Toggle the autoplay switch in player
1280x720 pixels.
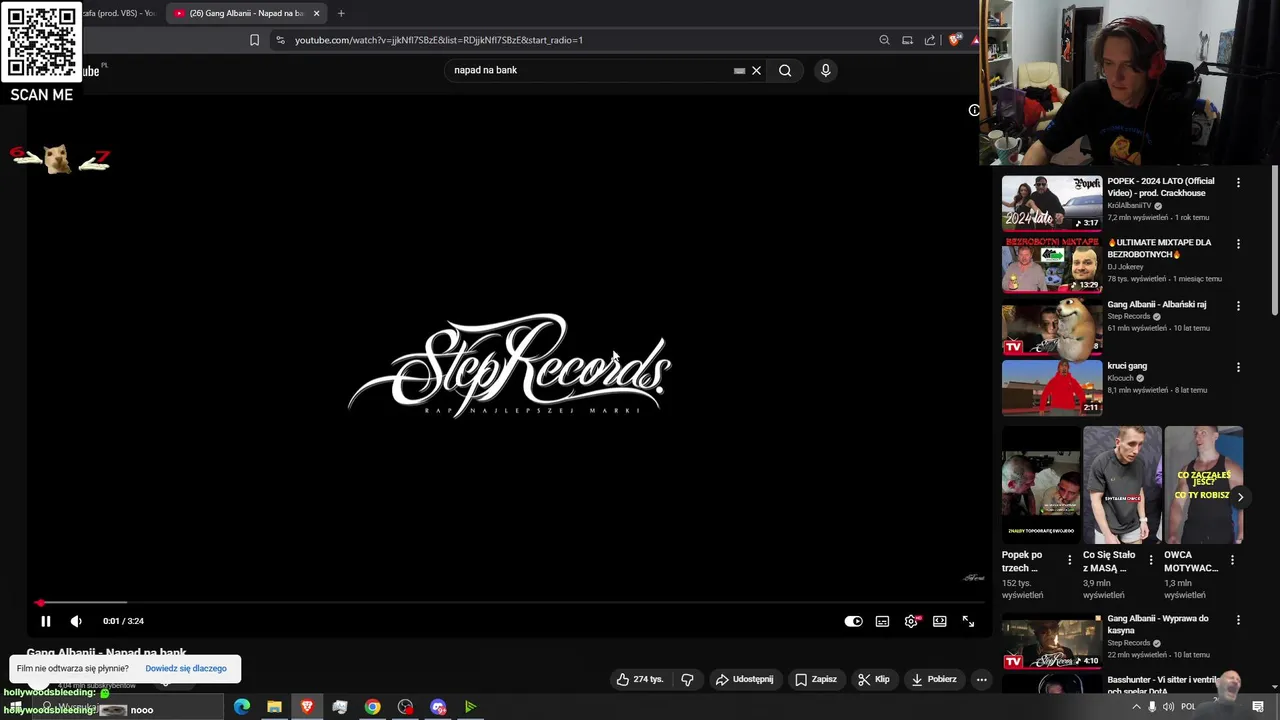click(x=853, y=621)
